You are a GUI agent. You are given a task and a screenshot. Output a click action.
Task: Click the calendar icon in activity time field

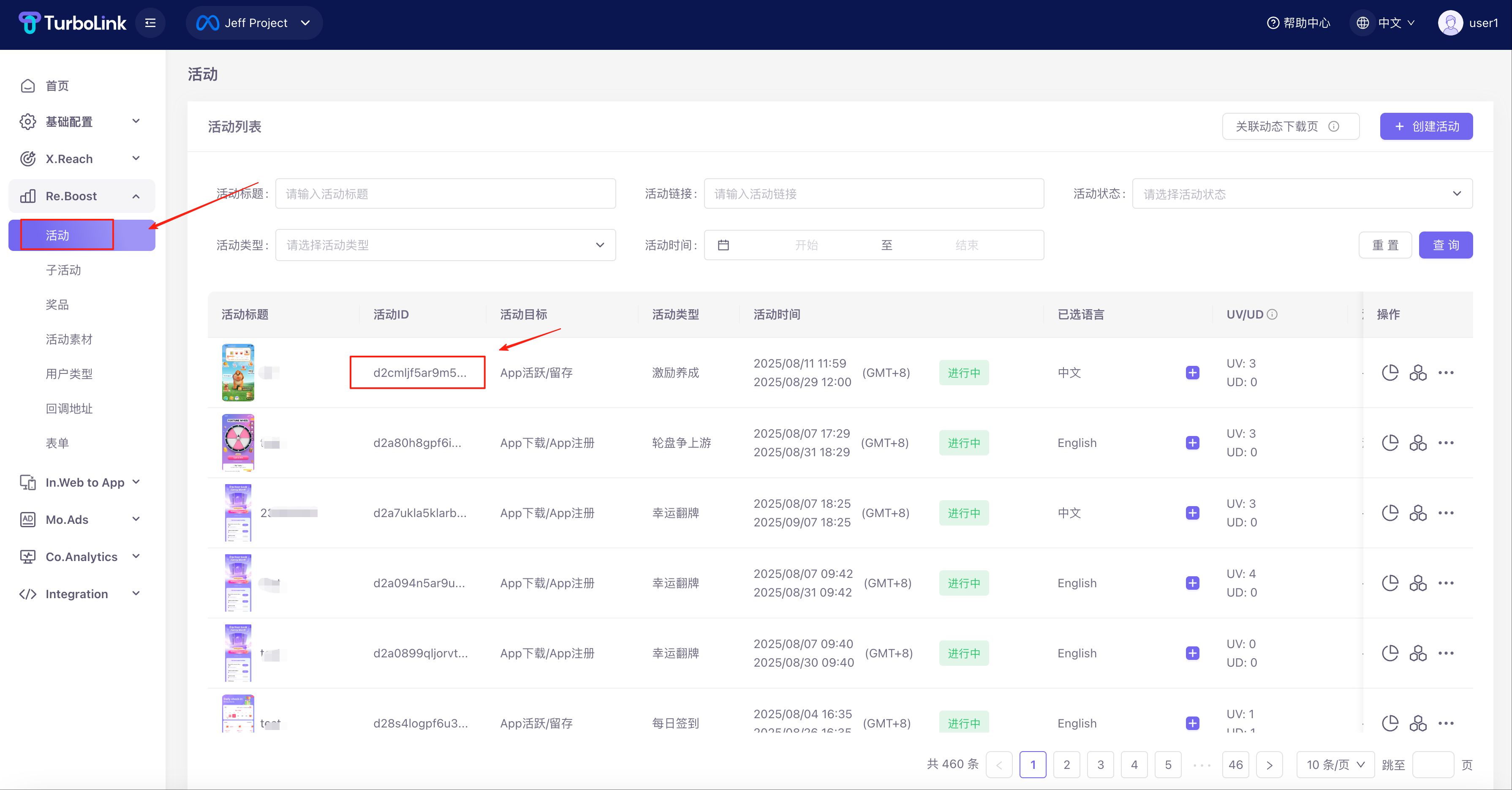(x=723, y=245)
